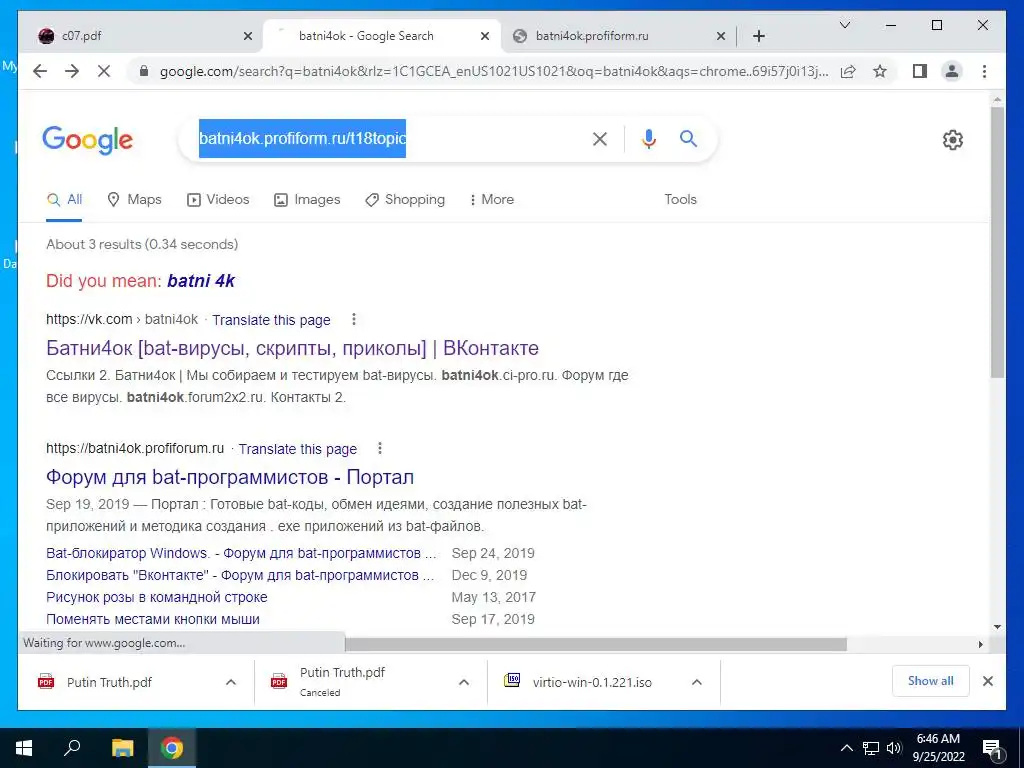Open options for the vk.com result
The height and width of the screenshot is (768, 1024).
point(354,319)
